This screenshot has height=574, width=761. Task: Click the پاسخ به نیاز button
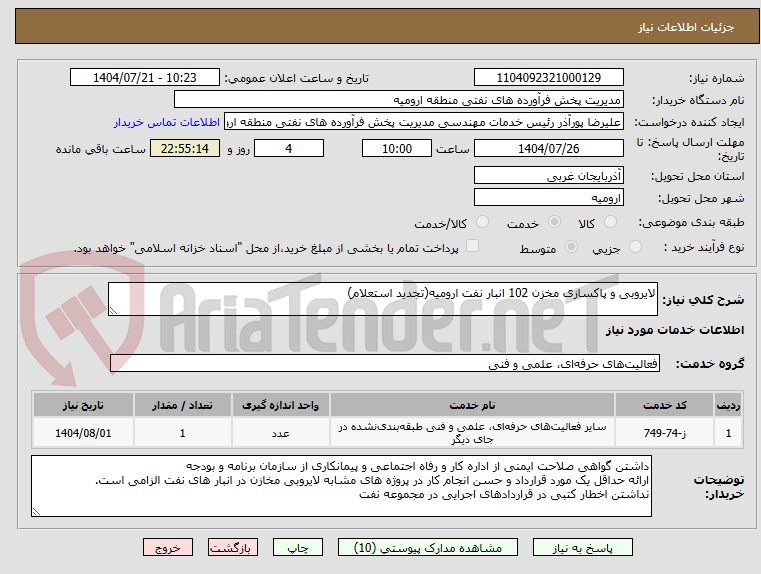click(582, 547)
